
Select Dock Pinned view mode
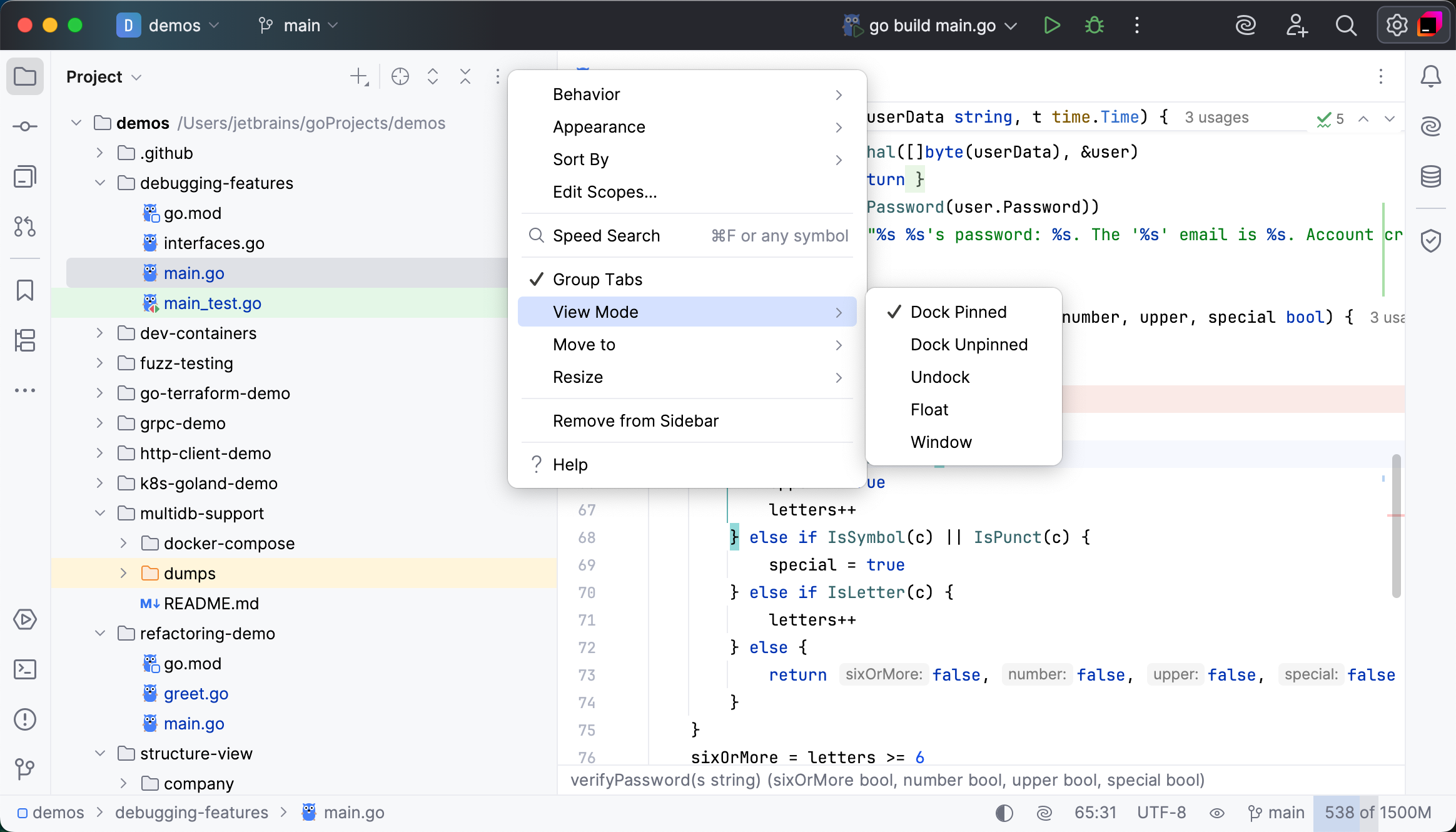tap(958, 312)
